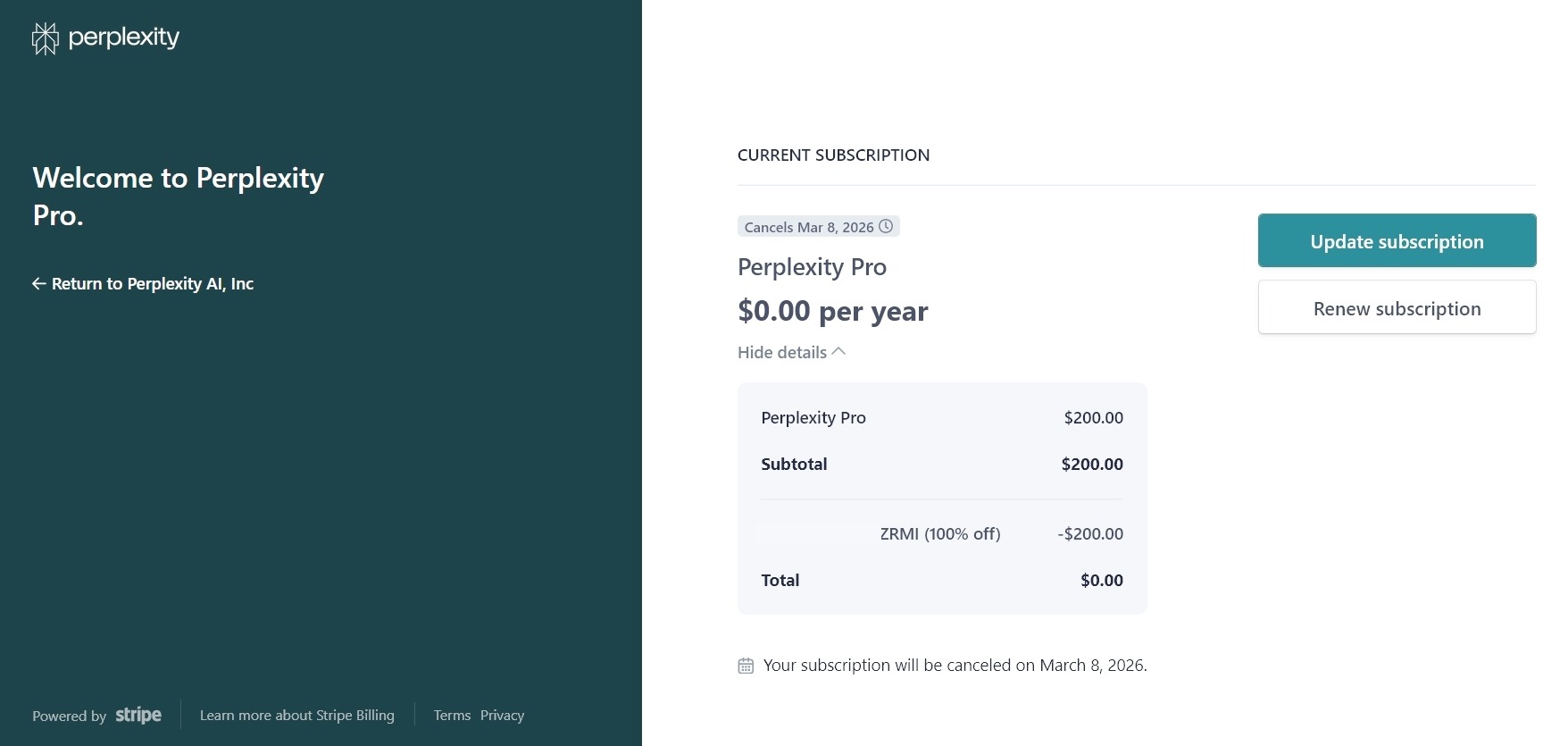Click the upward chevron next to Hide details
The width and height of the screenshot is (1568, 746).
[x=838, y=352]
